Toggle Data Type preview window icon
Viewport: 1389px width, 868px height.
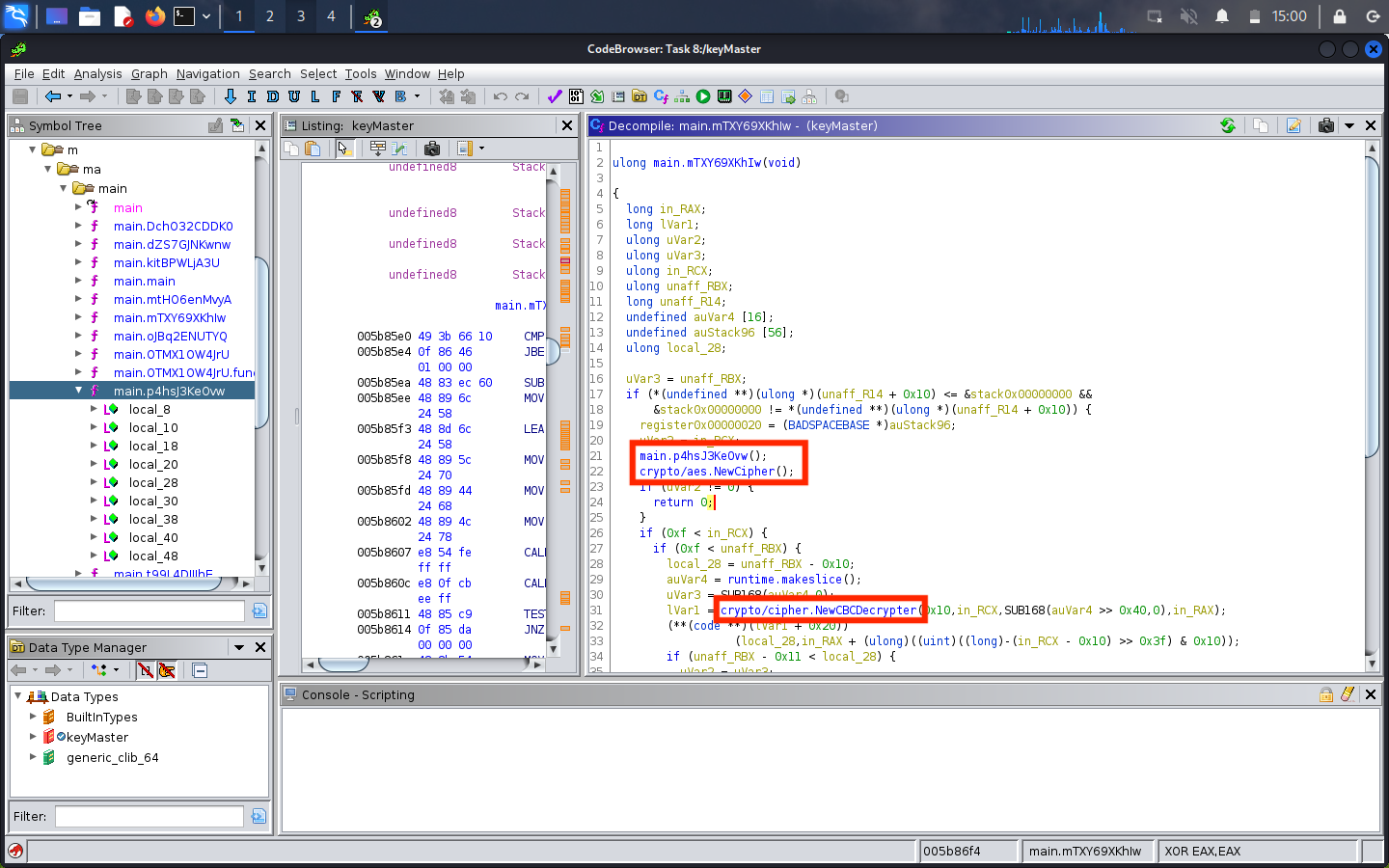pyautogui.click(x=200, y=670)
